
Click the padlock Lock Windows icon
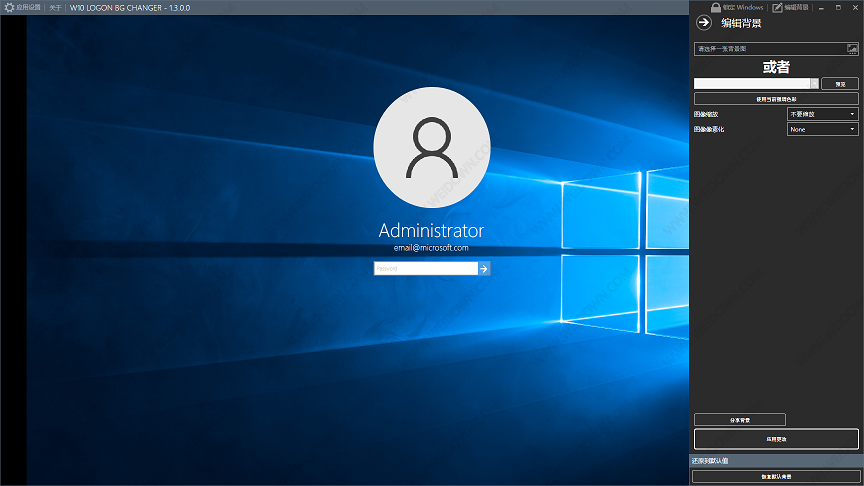(716, 7)
